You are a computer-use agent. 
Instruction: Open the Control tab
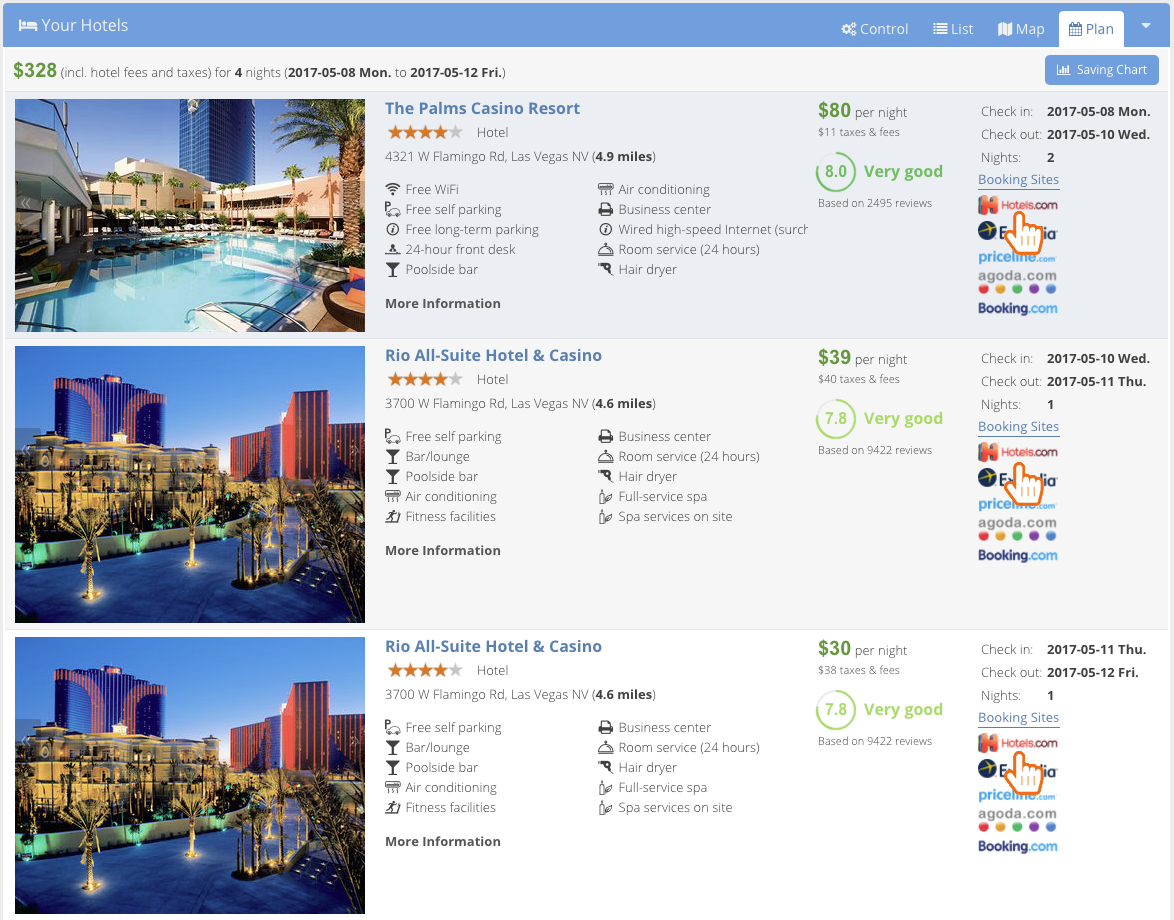(874, 29)
